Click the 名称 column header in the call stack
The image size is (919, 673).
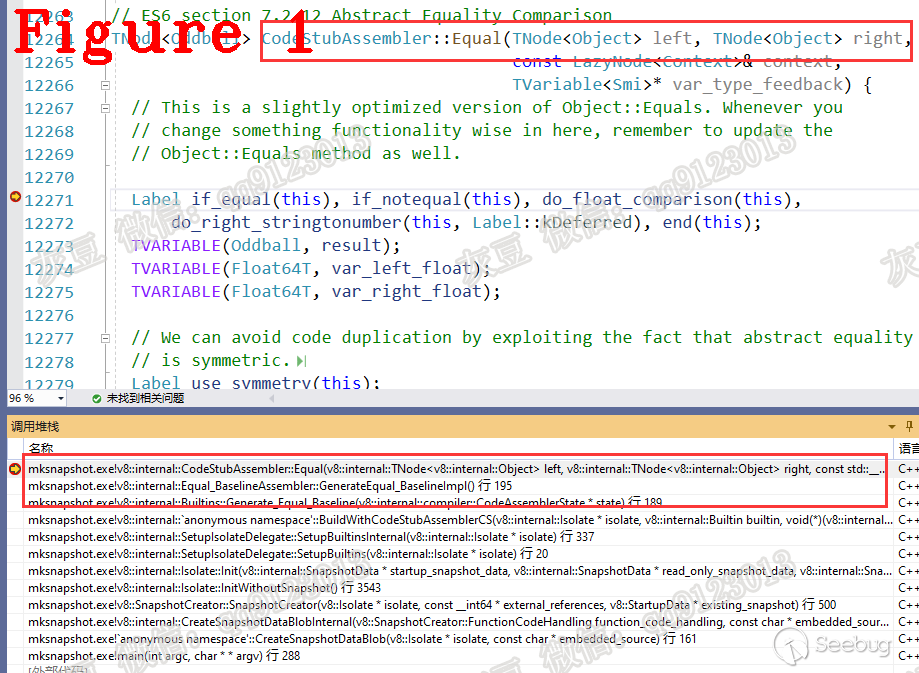(41, 448)
